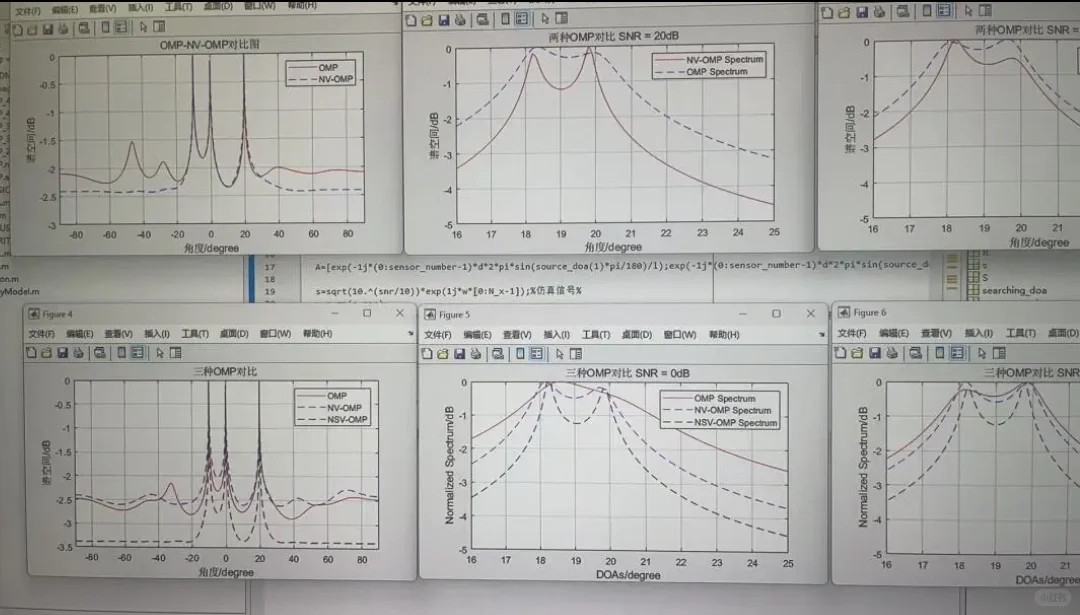Toggle Edit Plot arrow in Figure 5 toolbar
The image size is (1080, 615).
(x=559, y=353)
